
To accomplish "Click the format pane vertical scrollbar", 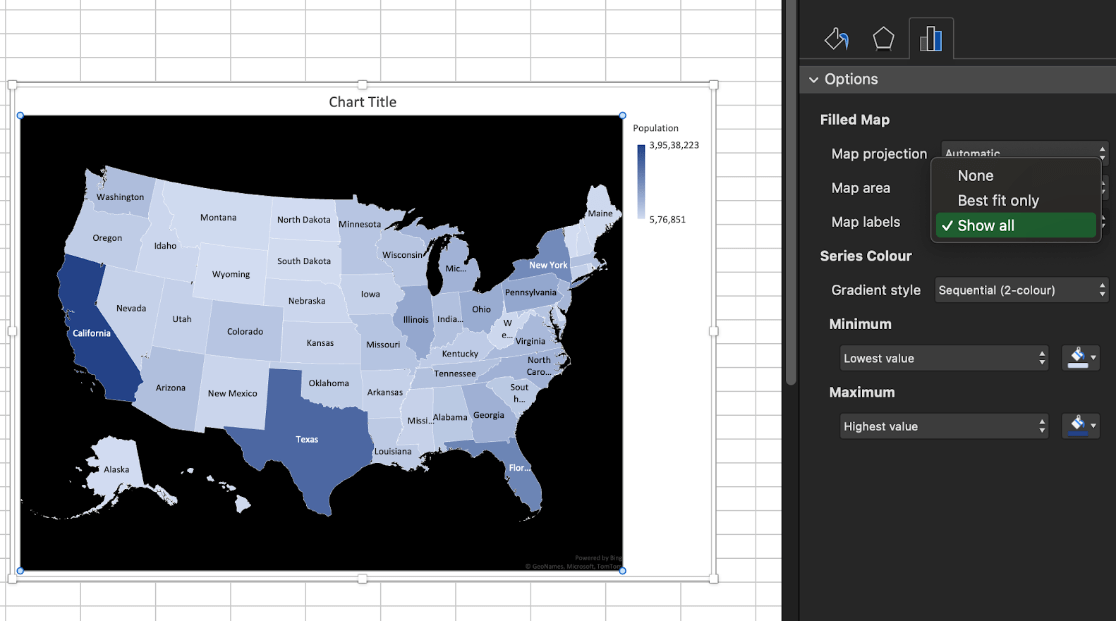I will pyautogui.click(x=791, y=192).
